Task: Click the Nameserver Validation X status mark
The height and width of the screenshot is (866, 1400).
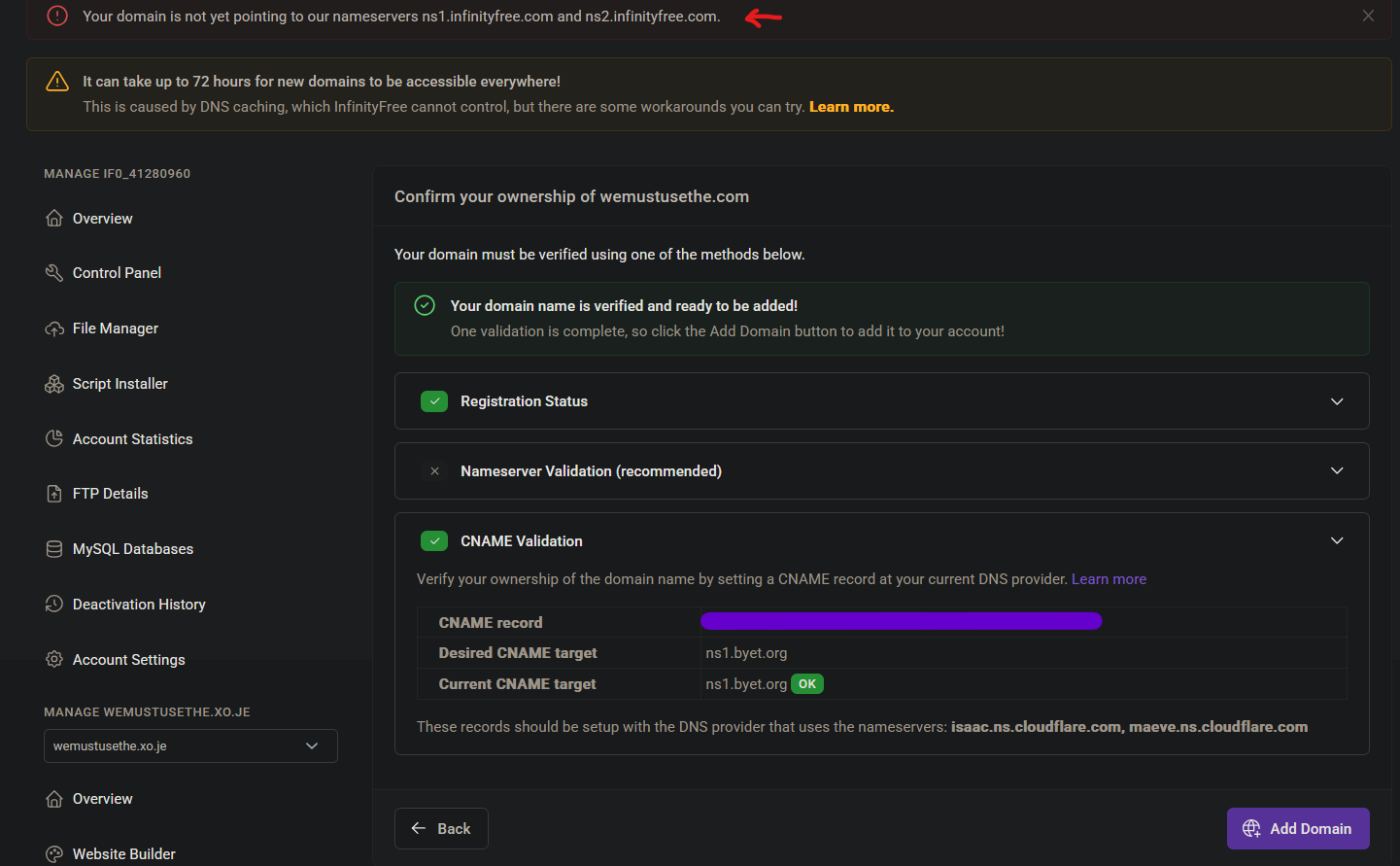Action: tap(434, 471)
